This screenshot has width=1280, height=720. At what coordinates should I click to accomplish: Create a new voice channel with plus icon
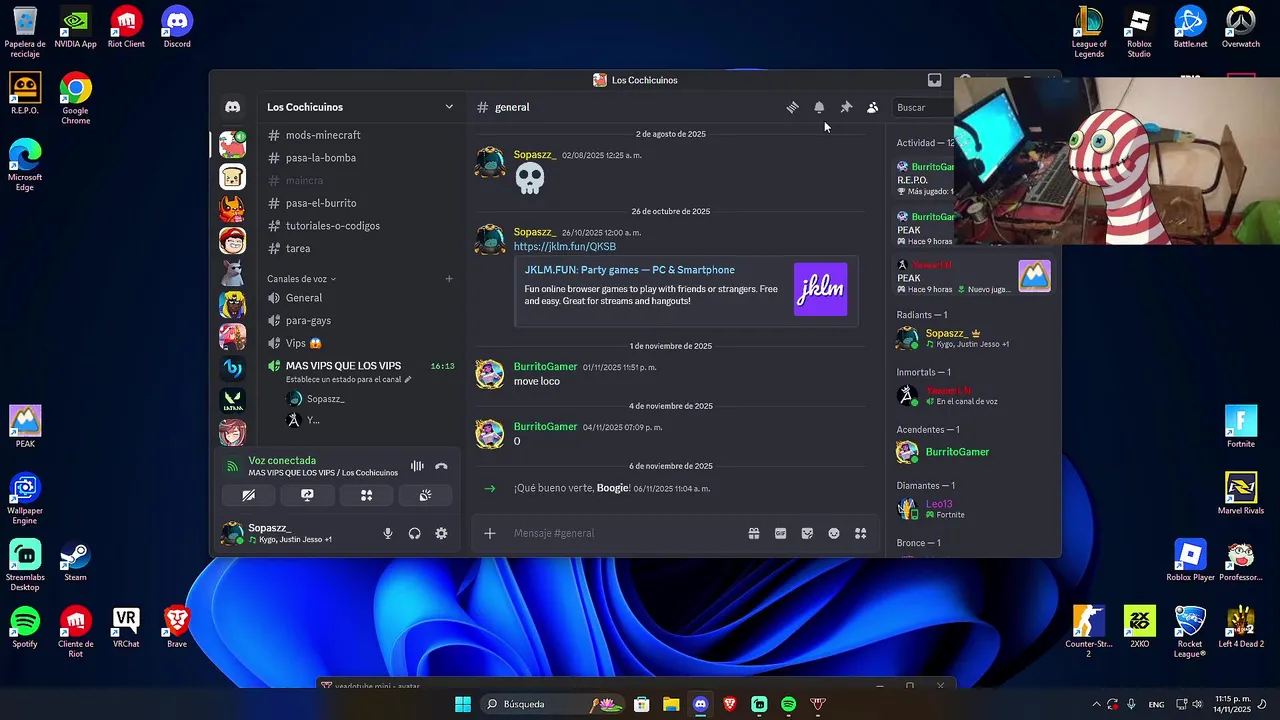click(x=449, y=279)
